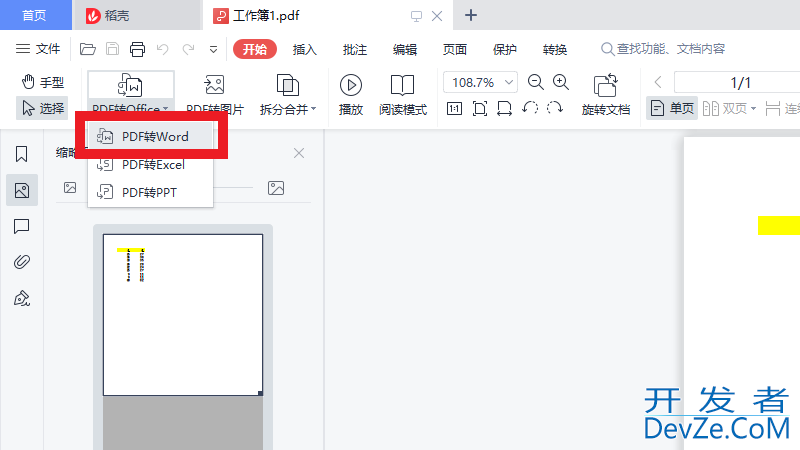
Task: Open the thumbnail sidebar panel
Action: tap(22, 190)
